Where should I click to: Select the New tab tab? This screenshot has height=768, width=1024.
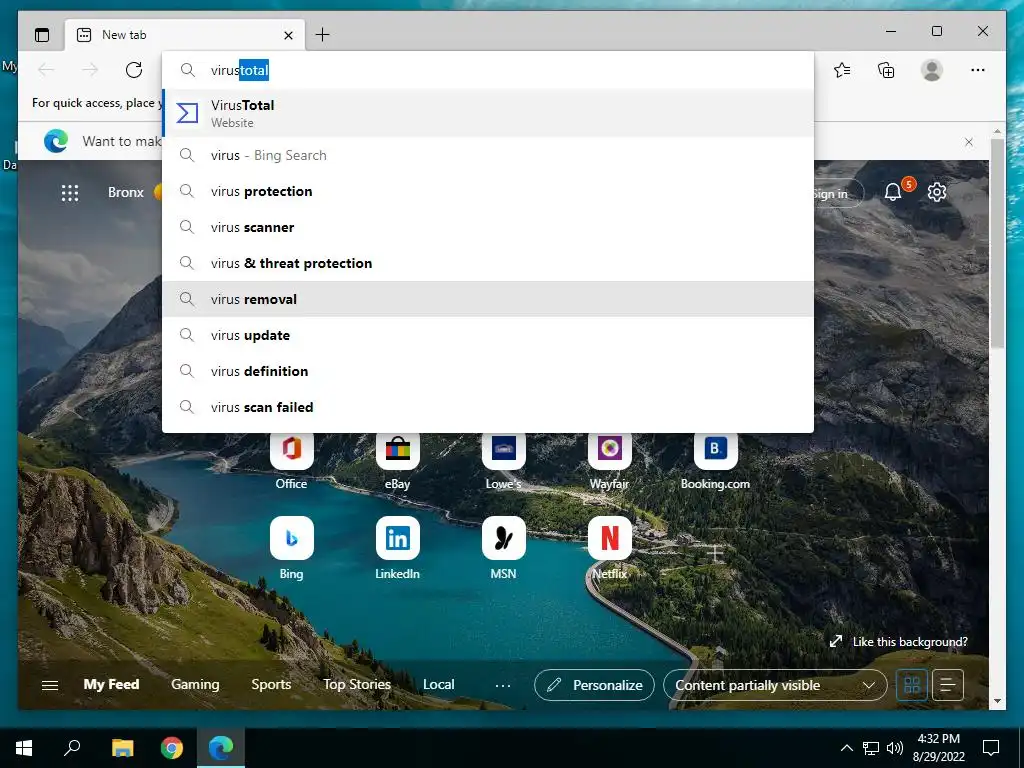pyautogui.click(x=185, y=35)
